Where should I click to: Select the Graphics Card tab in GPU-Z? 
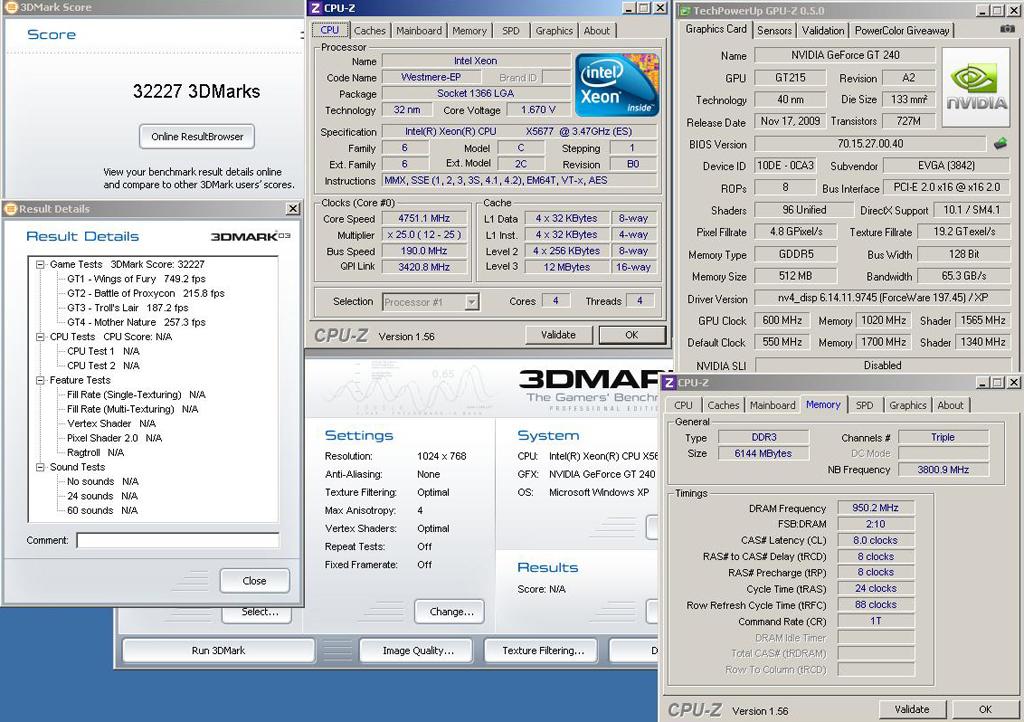716,29
